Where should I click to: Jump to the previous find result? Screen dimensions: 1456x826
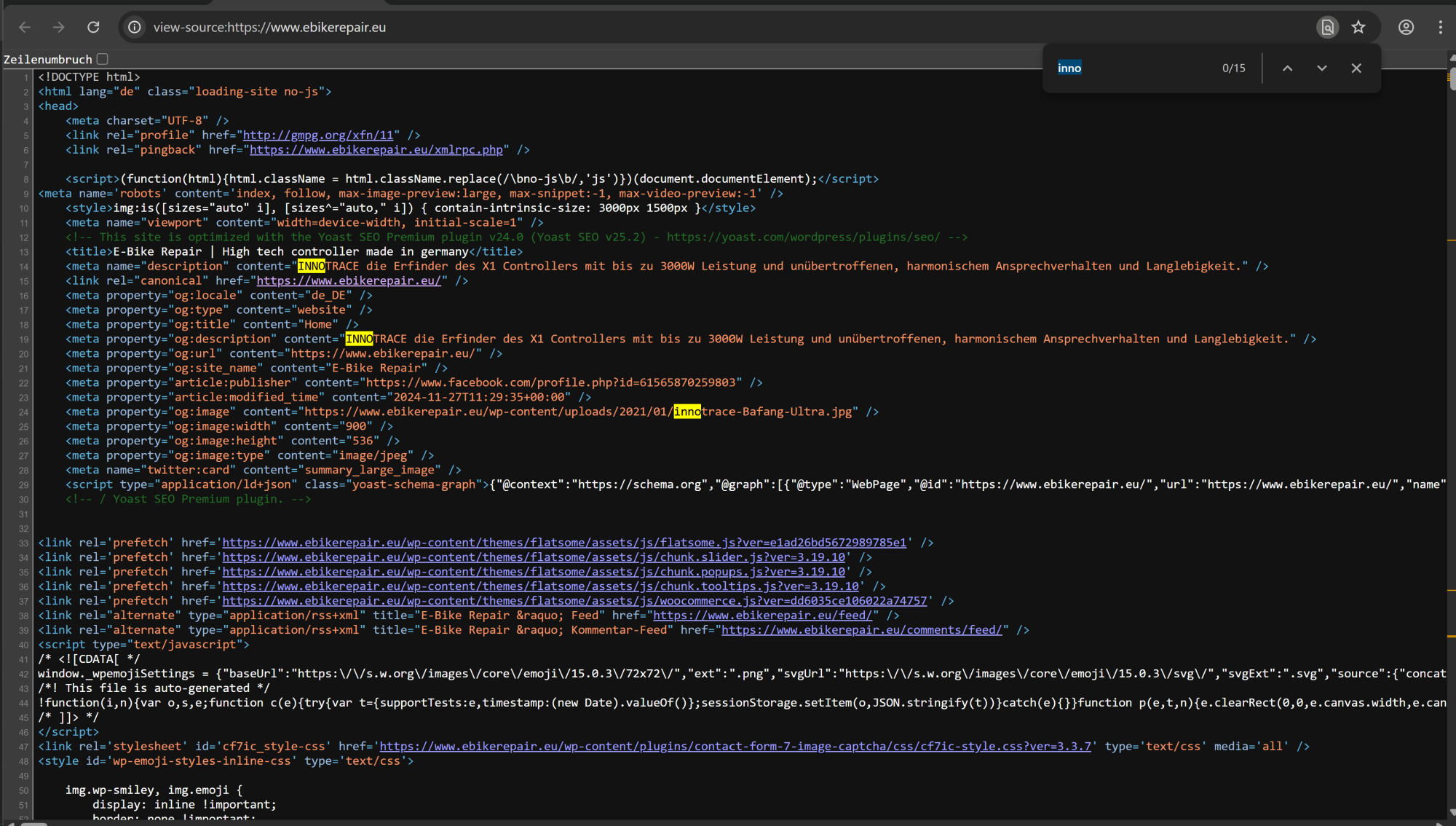(1287, 68)
